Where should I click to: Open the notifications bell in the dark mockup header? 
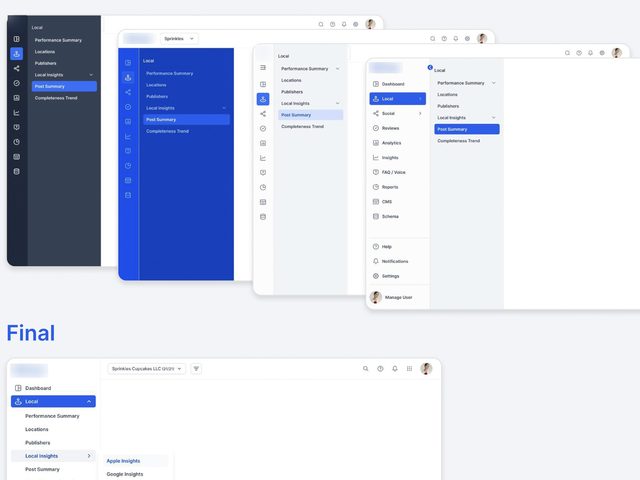344,24
